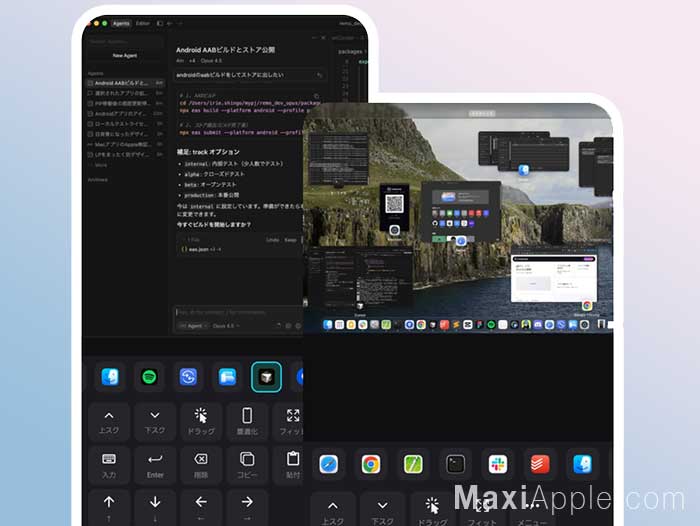Tap the right arrow key button
This screenshot has width=700, height=526.
click(247, 508)
